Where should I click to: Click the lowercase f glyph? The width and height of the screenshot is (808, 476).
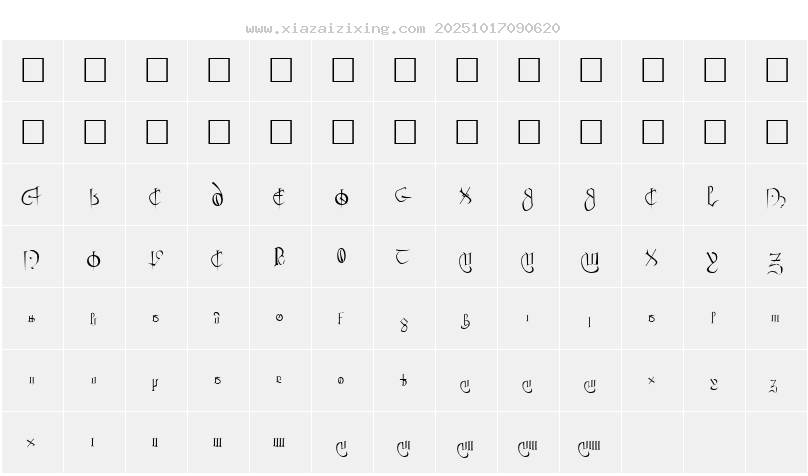pos(341,320)
